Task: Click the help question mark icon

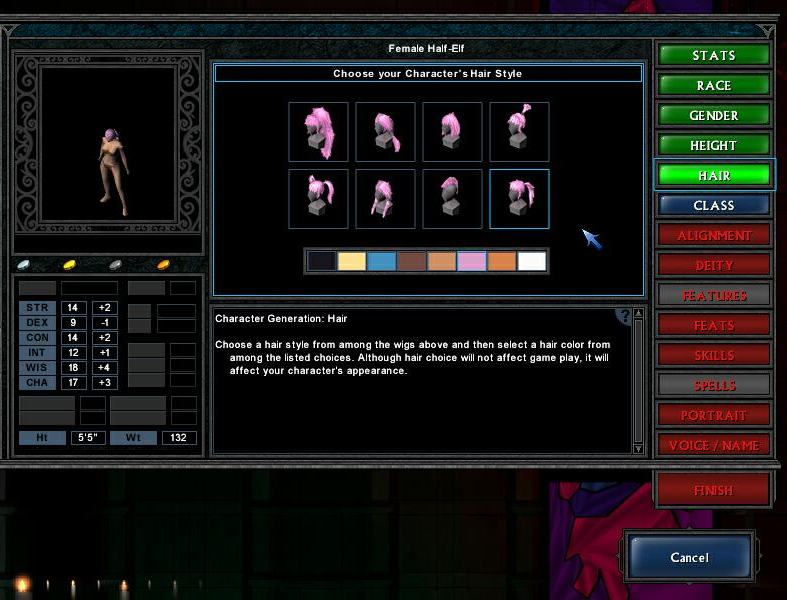Action: click(626, 316)
